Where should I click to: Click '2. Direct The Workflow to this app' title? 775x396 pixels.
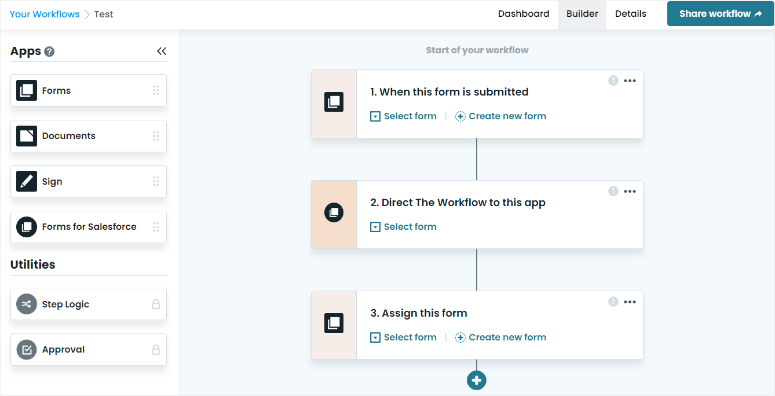pos(458,203)
